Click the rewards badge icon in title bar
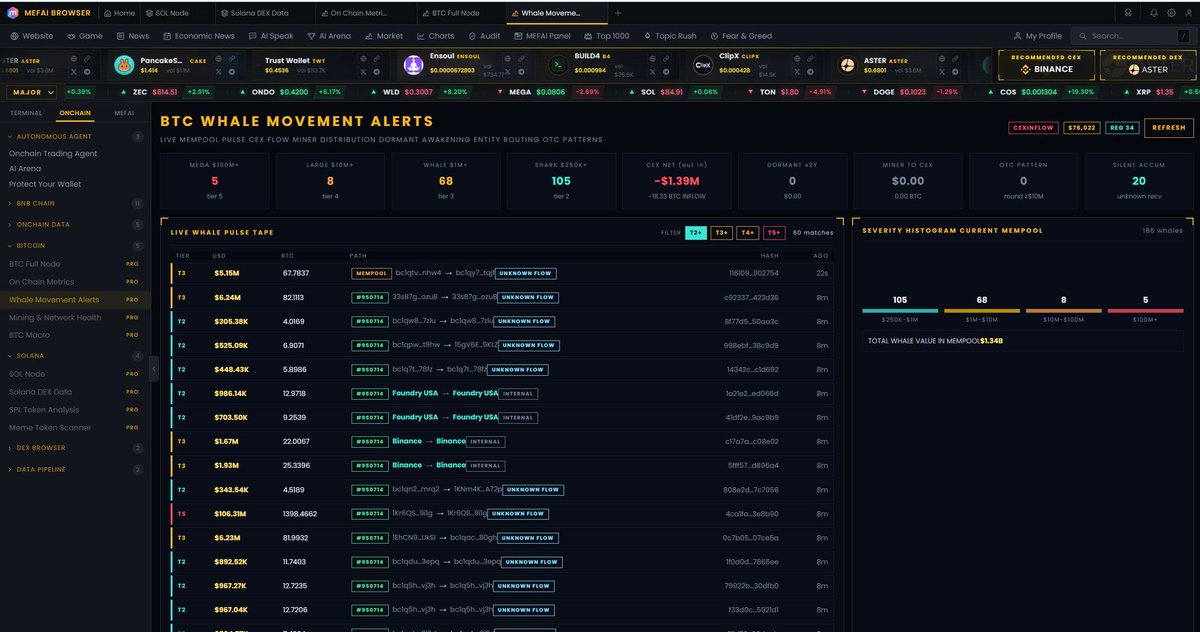Viewport: 1200px width, 632px height. [1128, 13]
